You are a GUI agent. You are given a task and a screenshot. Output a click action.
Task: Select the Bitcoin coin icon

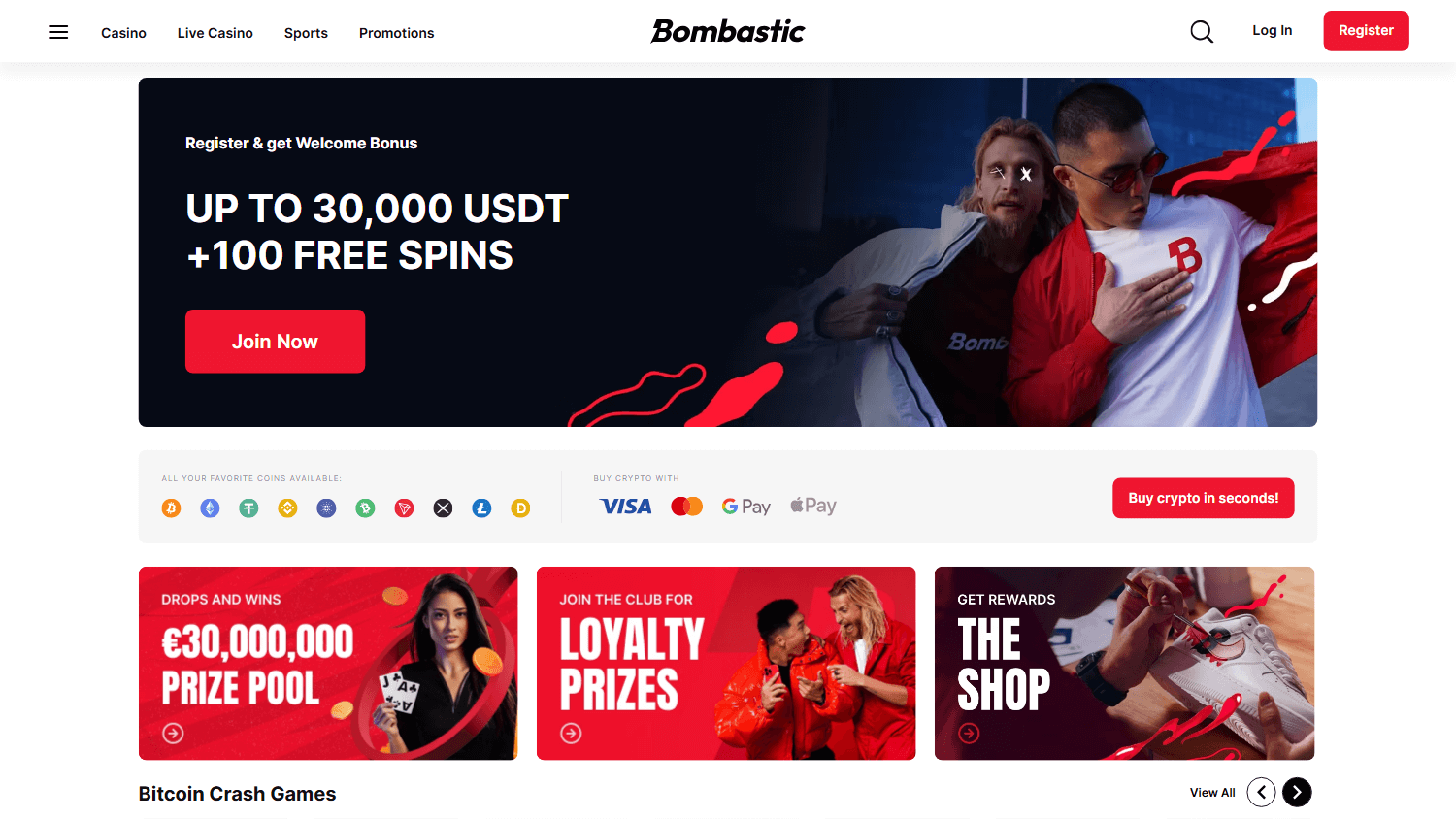[172, 508]
